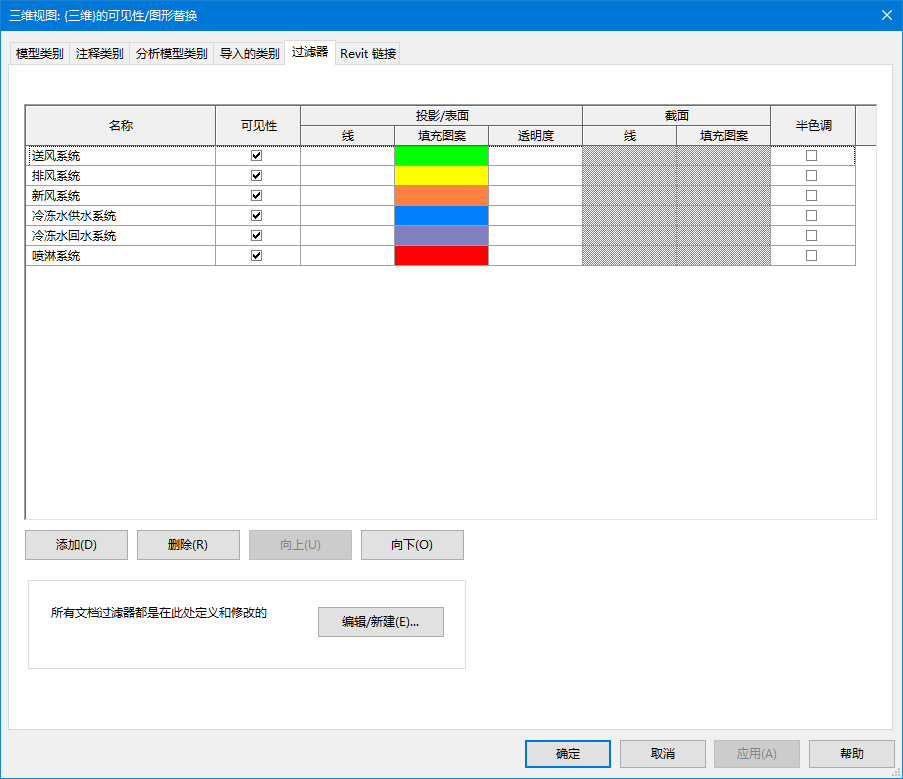Screen dimensions: 903x779
Task: Open filter editor via 编辑/新建(E)...
Action: tap(381, 622)
